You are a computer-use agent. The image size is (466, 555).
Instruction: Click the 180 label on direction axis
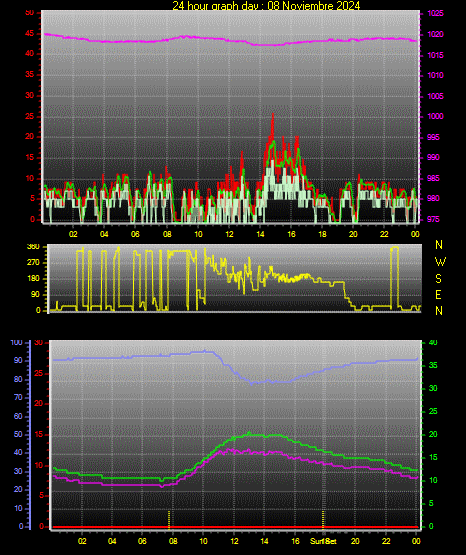tap(33, 279)
